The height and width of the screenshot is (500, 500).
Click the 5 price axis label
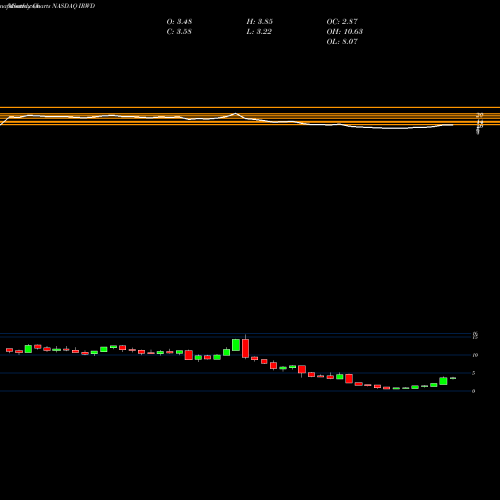point(473,373)
